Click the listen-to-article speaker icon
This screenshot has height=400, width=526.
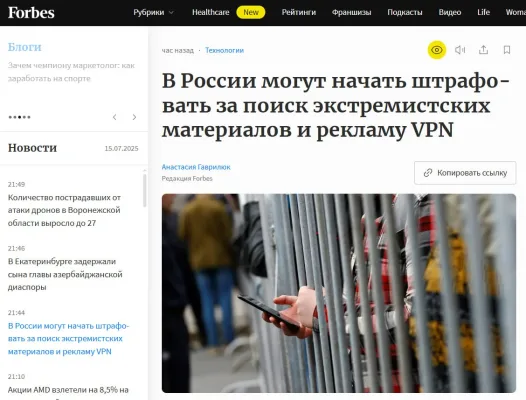460,50
